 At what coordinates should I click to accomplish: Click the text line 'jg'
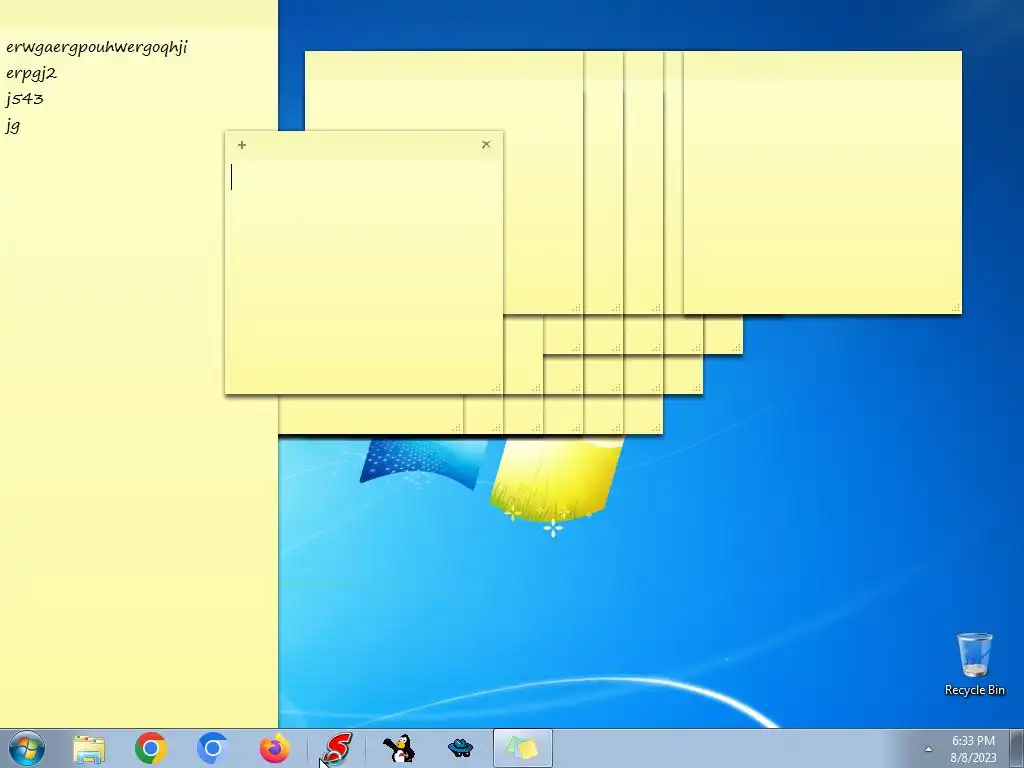(13, 125)
